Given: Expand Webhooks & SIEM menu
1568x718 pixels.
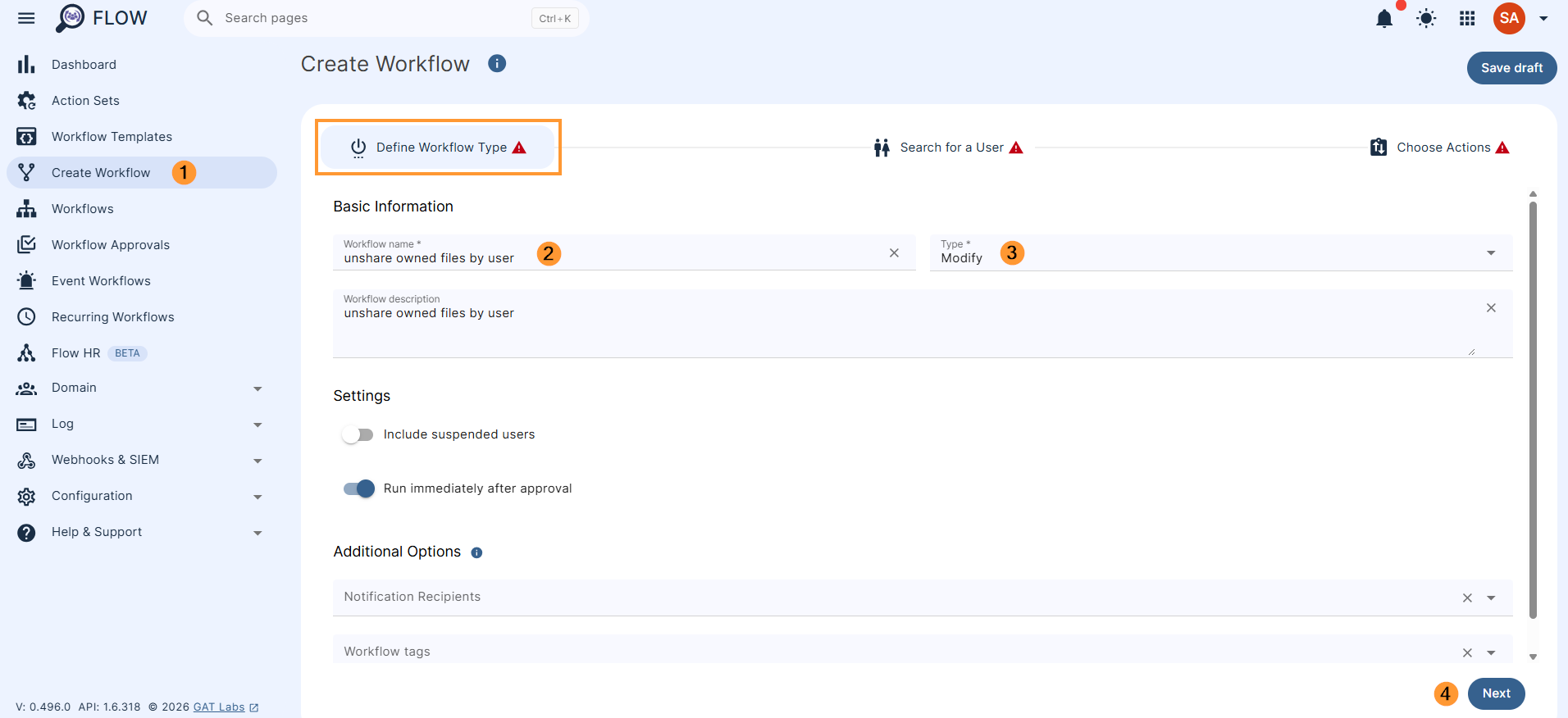Looking at the screenshot, I should (x=258, y=461).
